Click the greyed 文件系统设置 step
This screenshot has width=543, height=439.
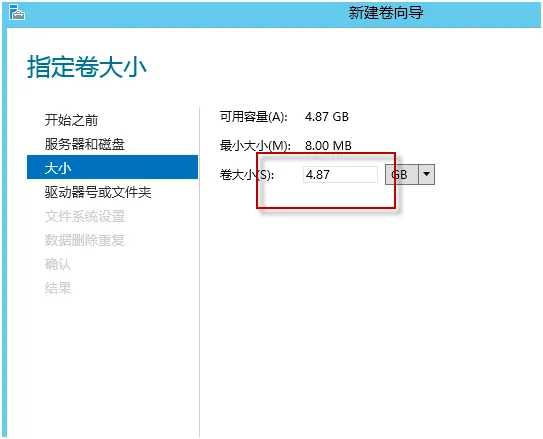[84, 216]
